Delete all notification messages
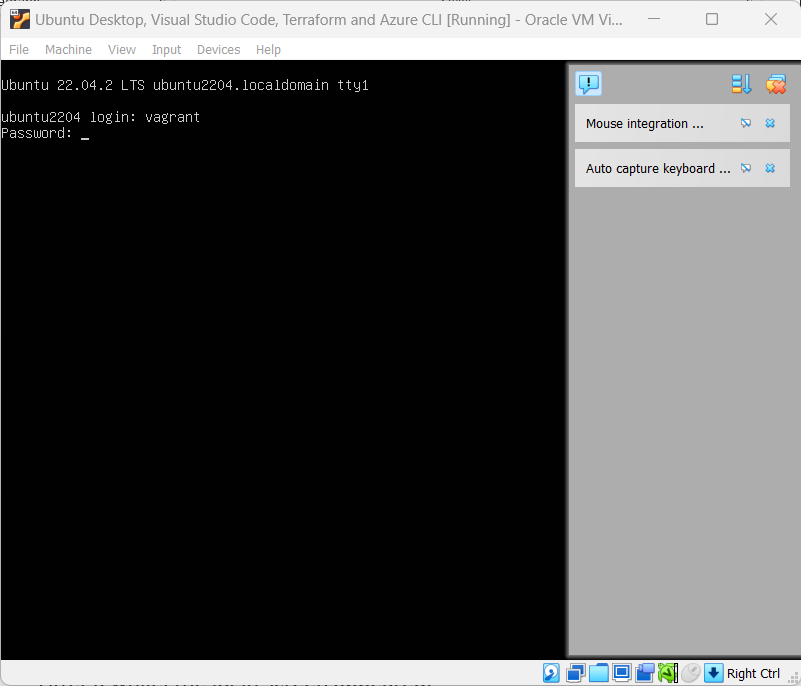 (x=776, y=84)
